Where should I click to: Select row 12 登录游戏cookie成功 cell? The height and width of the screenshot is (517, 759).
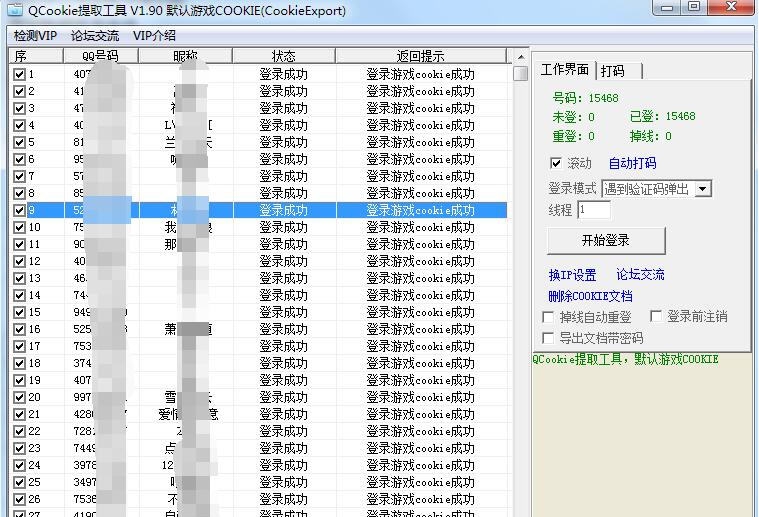pyautogui.click(x=421, y=261)
